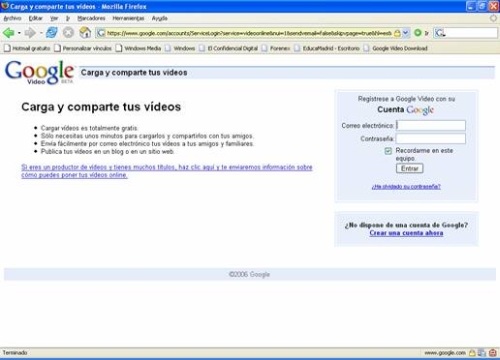Click the Forward arrow navigation button
The height and width of the screenshot is (360, 500).
coord(30,33)
